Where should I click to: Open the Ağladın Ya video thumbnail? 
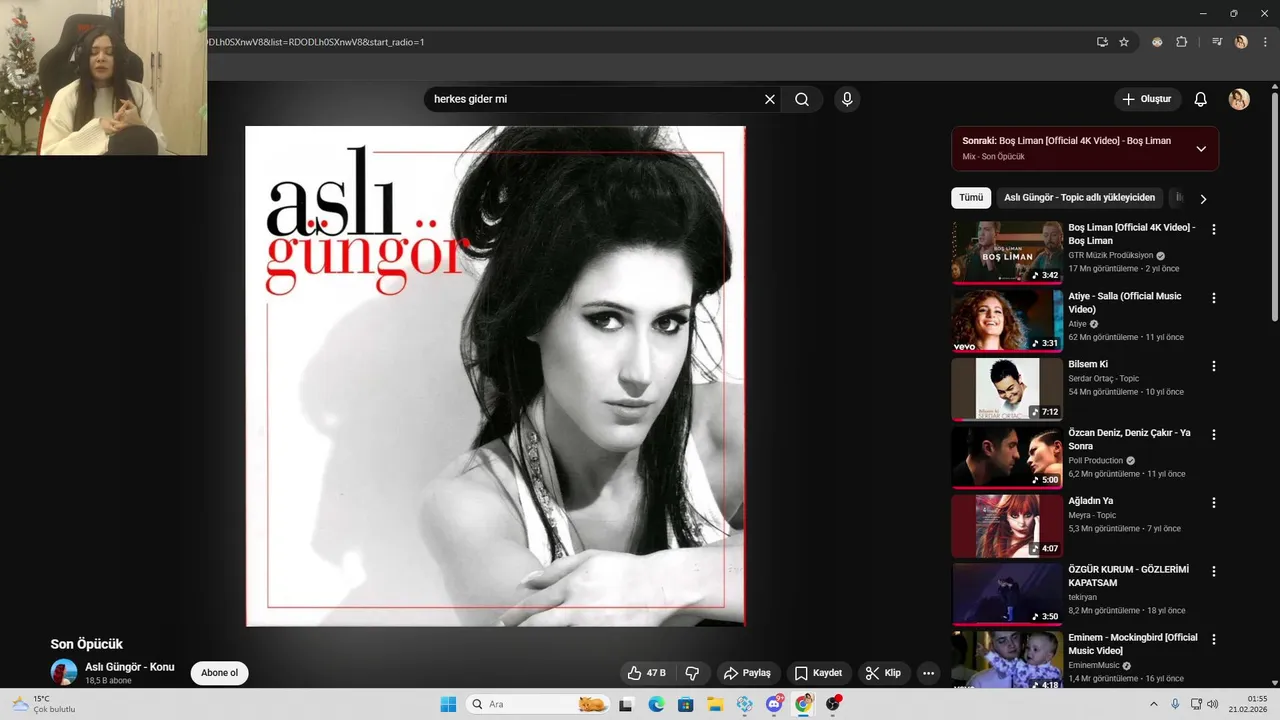[x=1007, y=525]
